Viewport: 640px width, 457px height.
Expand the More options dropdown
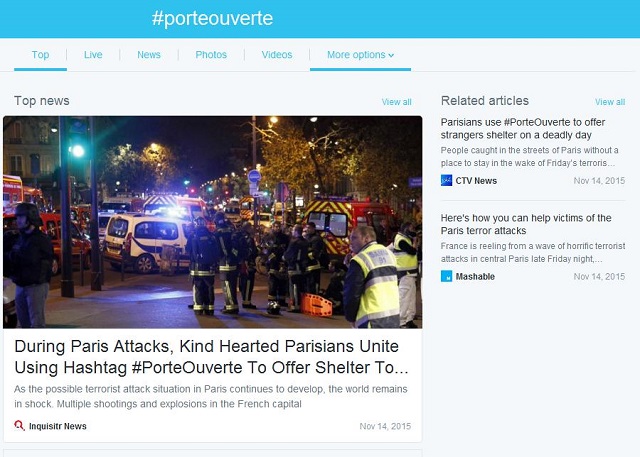pyautogui.click(x=360, y=55)
